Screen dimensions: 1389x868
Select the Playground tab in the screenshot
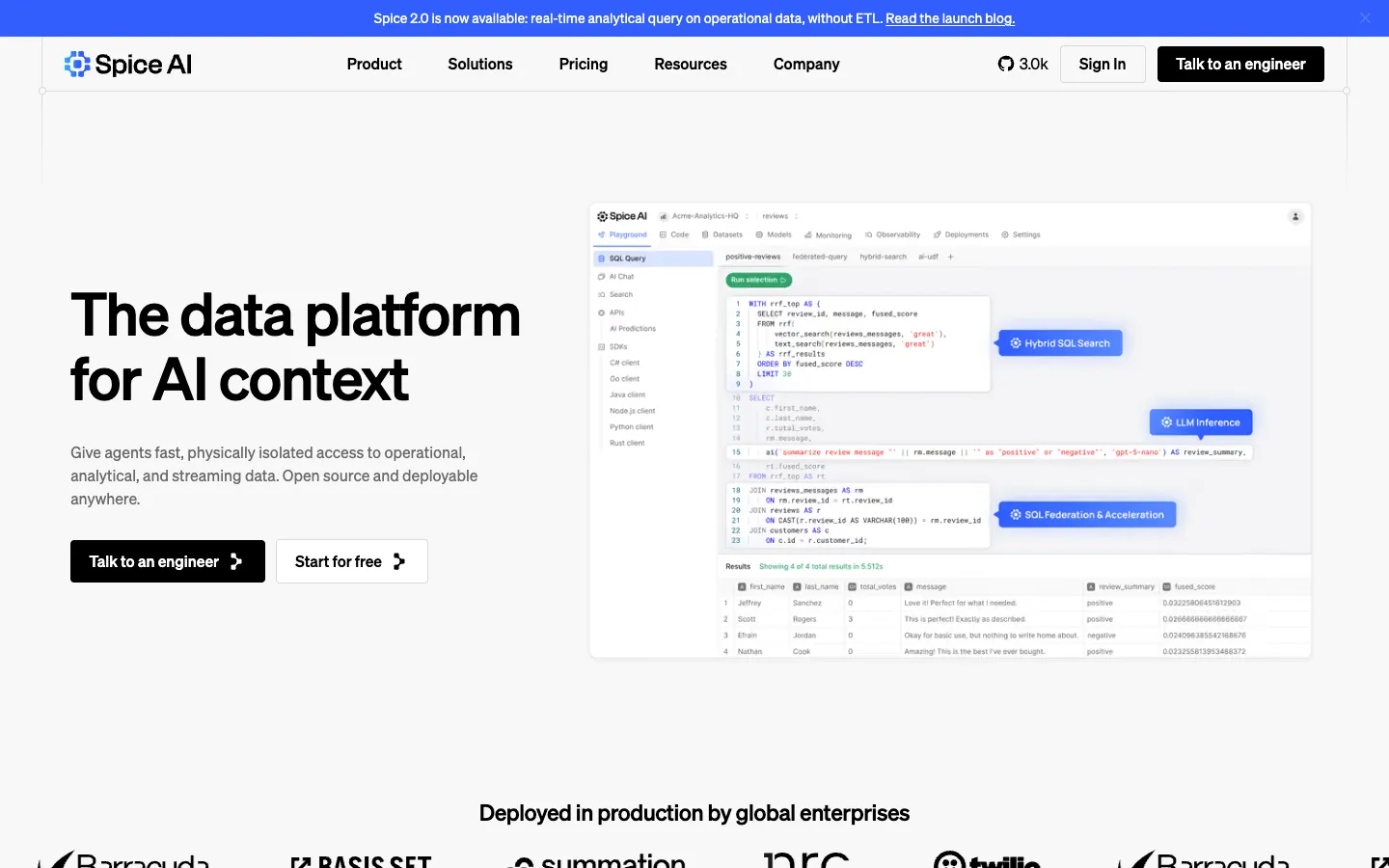tap(622, 234)
